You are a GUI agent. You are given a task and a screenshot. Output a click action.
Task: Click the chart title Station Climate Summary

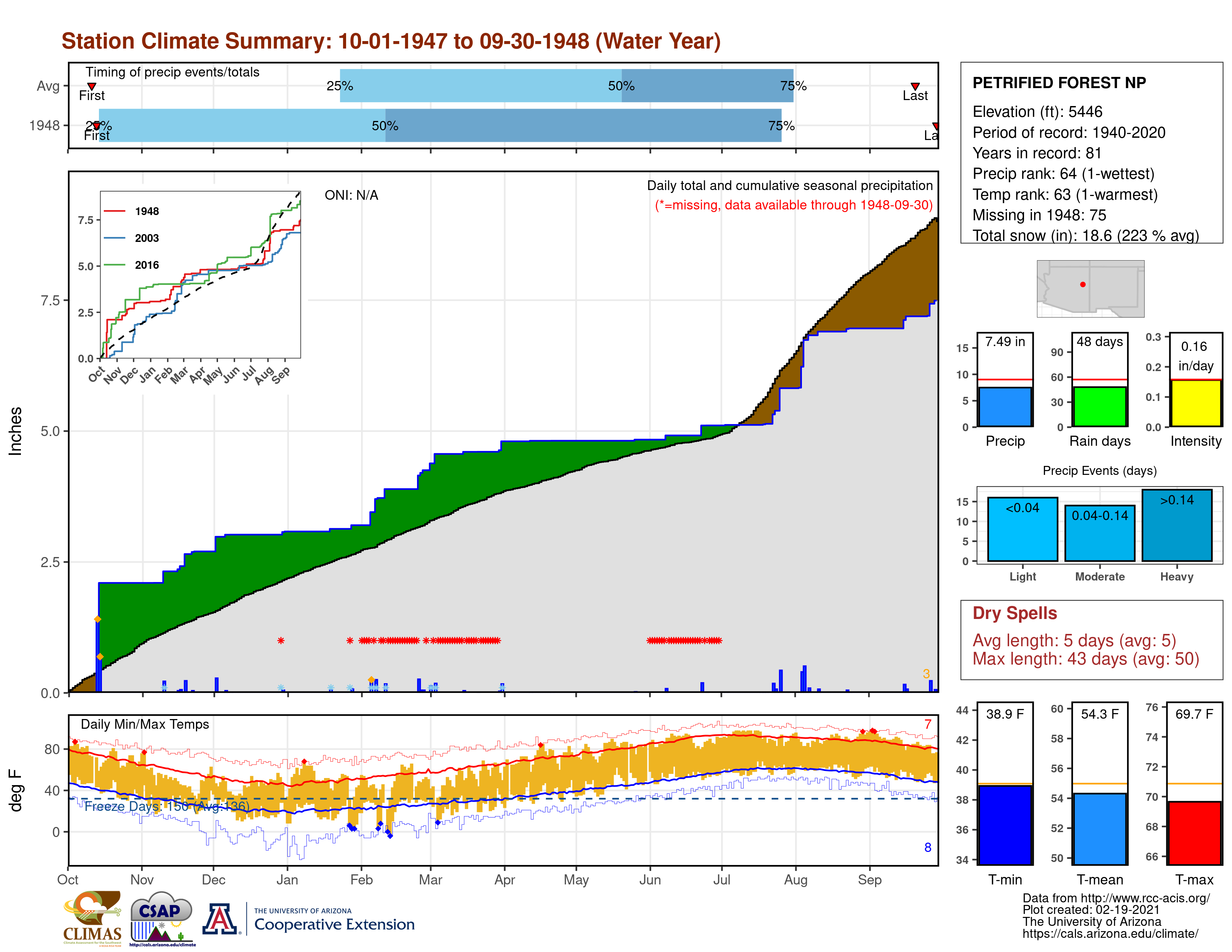[x=391, y=41]
